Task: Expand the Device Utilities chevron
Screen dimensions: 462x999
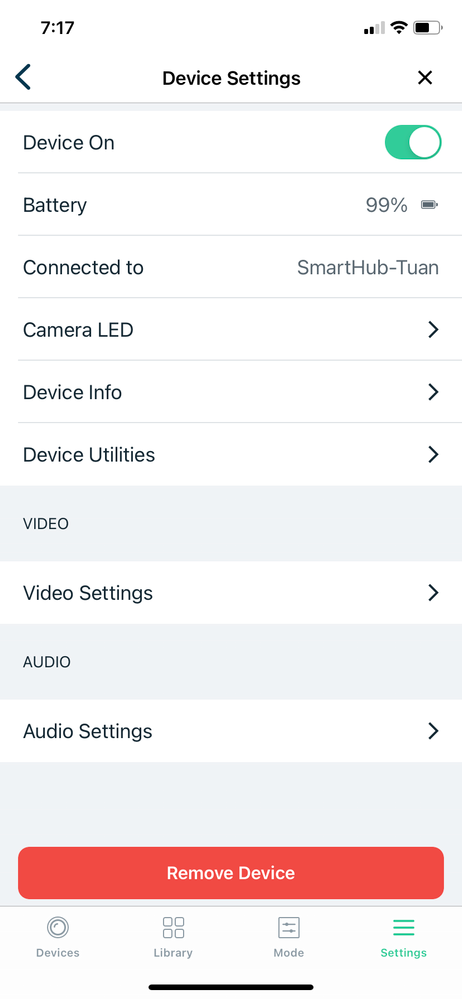Action: point(433,454)
